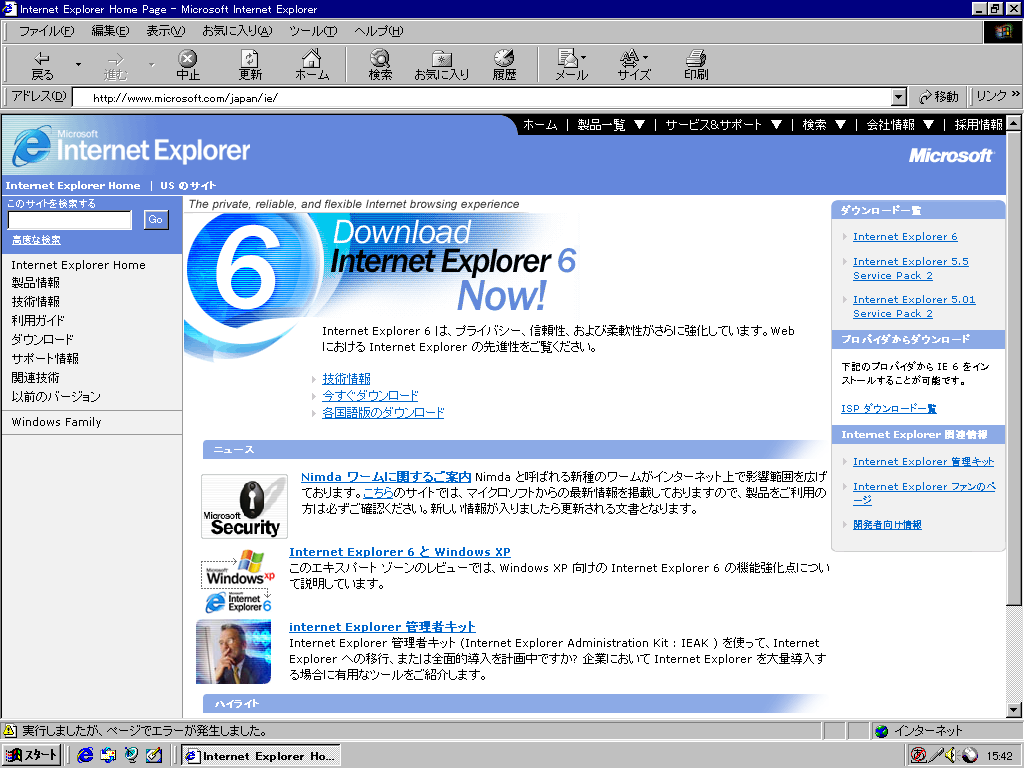Click the Size (サイズ) toolbar icon
This screenshot has height=768, width=1024.
click(633, 65)
